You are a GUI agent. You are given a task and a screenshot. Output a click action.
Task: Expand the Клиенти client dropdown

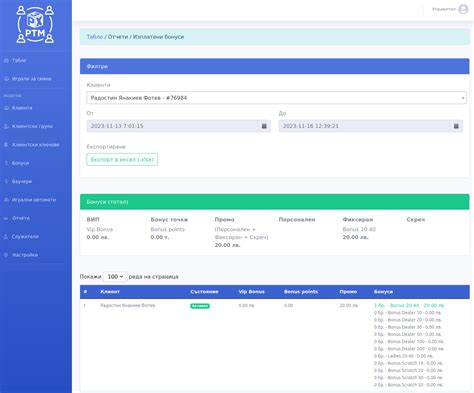coord(276,98)
